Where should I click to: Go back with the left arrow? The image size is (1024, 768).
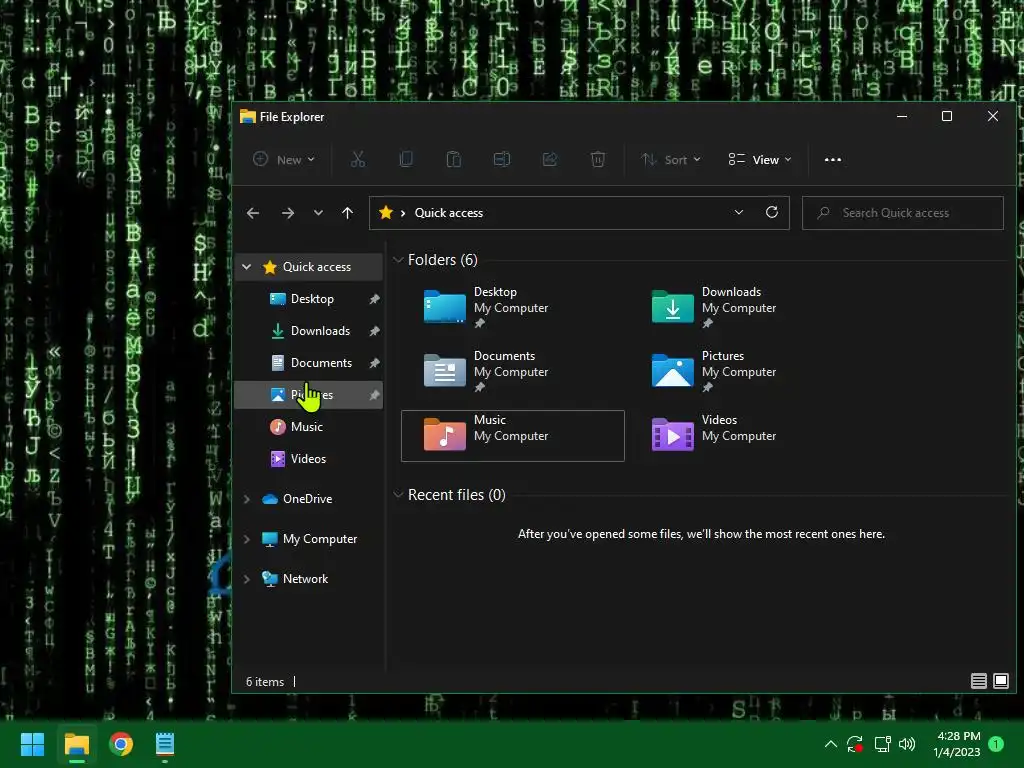(253, 213)
